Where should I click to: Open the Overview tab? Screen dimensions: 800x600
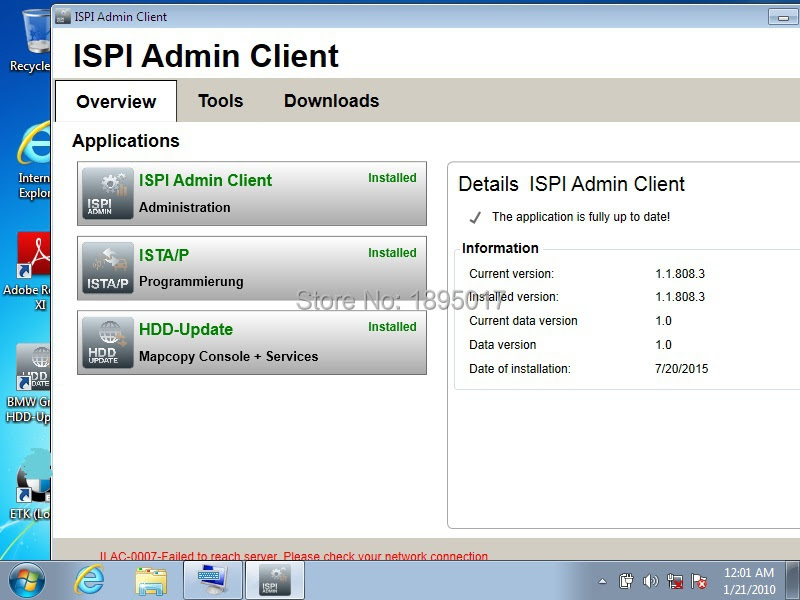(116, 101)
